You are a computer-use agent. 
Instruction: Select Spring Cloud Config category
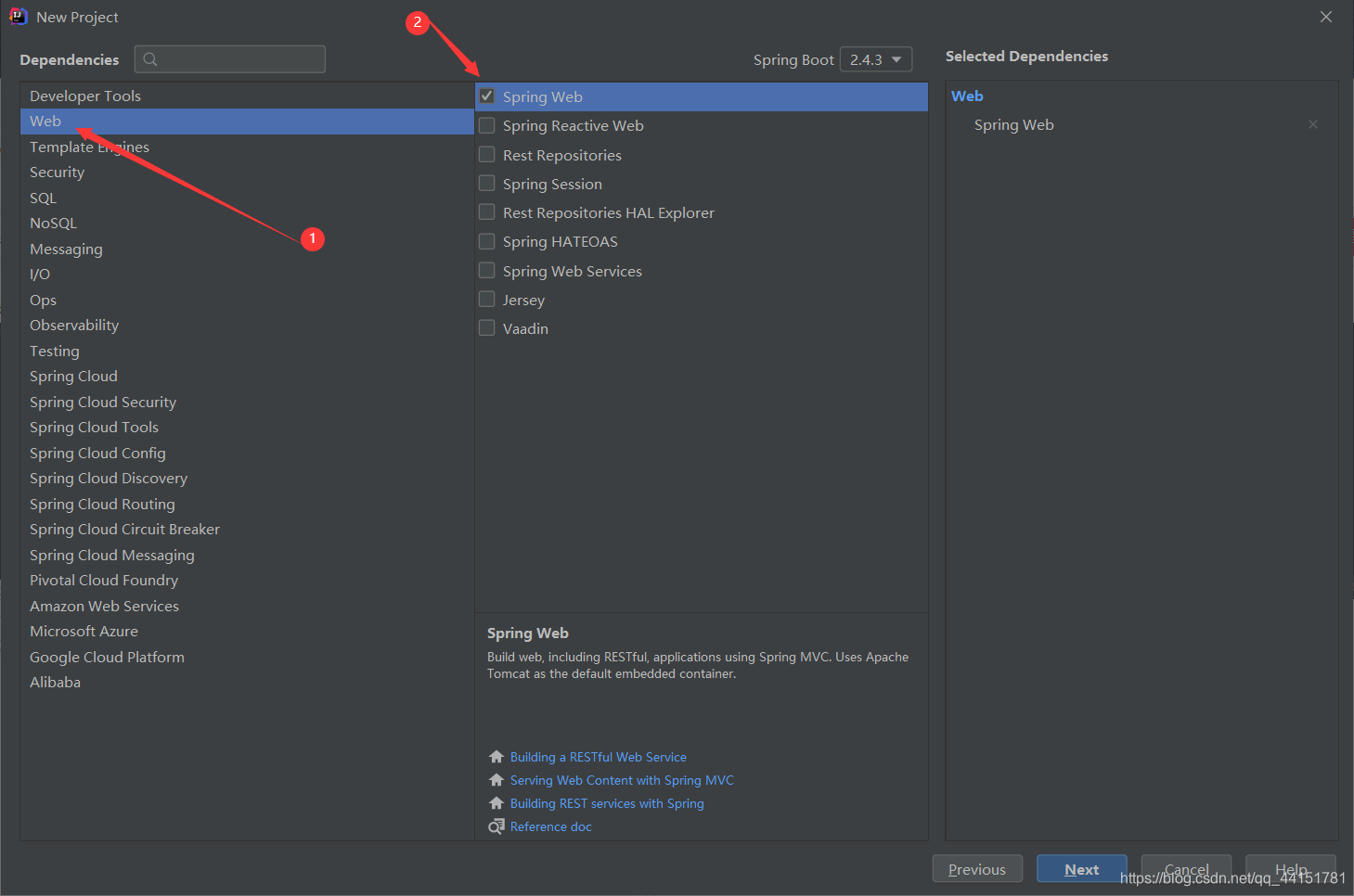coord(247,453)
